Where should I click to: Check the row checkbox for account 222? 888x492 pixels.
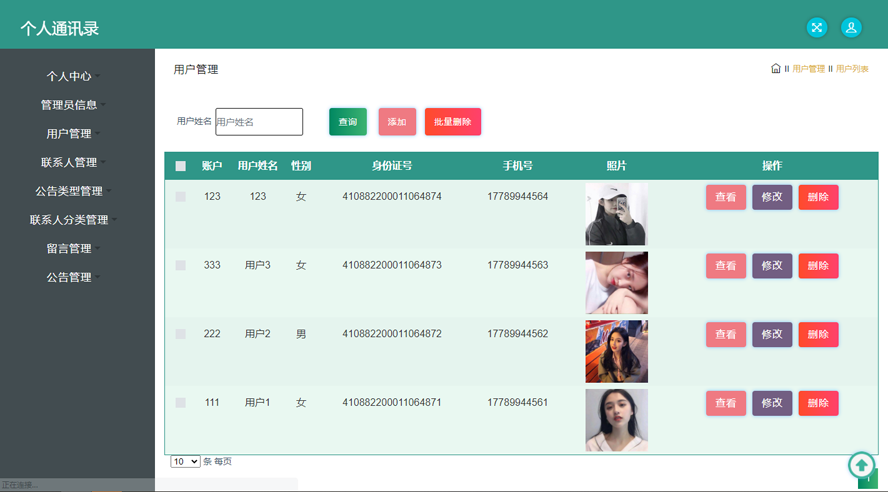pyautogui.click(x=181, y=334)
